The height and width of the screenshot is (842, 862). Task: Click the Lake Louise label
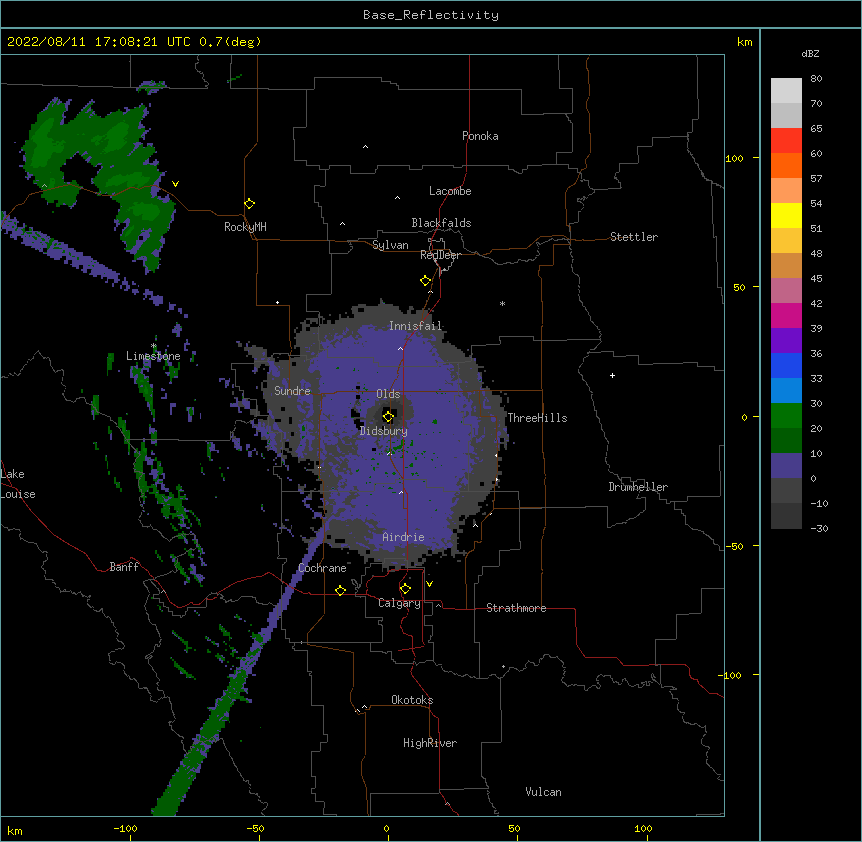point(18,484)
